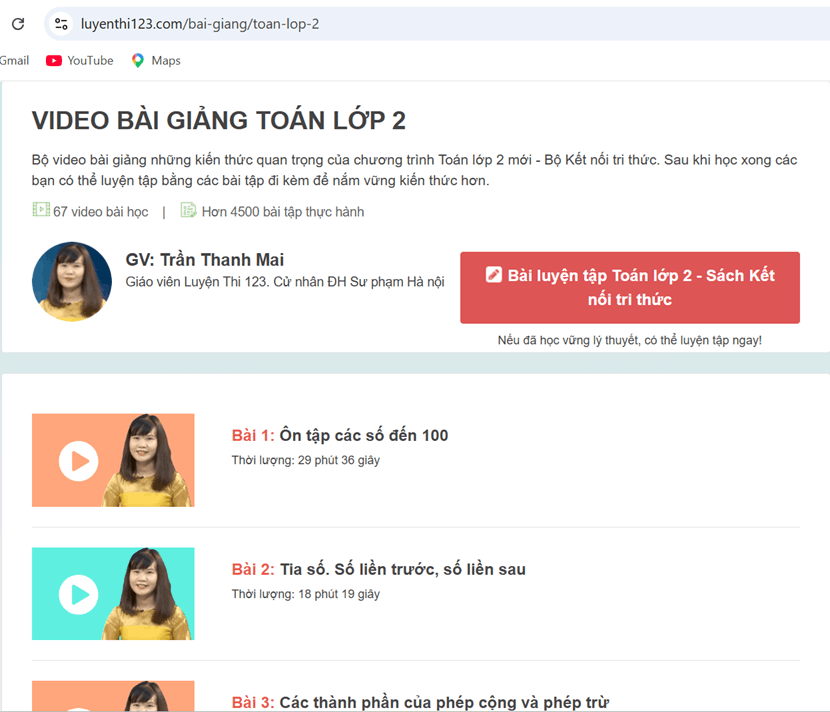This screenshot has height=712, width=830.
Task: Click the exercise sheet icon near 4500
Action: [188, 210]
